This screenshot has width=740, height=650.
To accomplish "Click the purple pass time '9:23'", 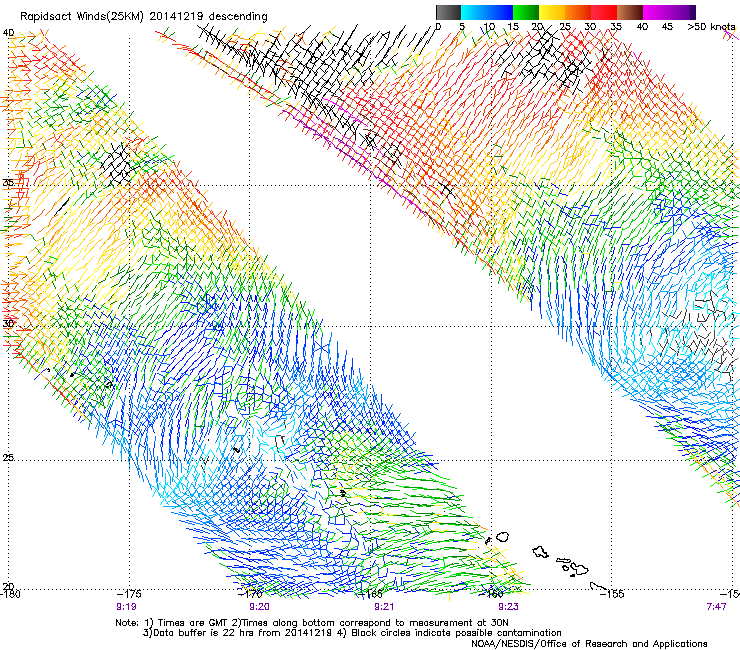I will (x=508, y=607).
